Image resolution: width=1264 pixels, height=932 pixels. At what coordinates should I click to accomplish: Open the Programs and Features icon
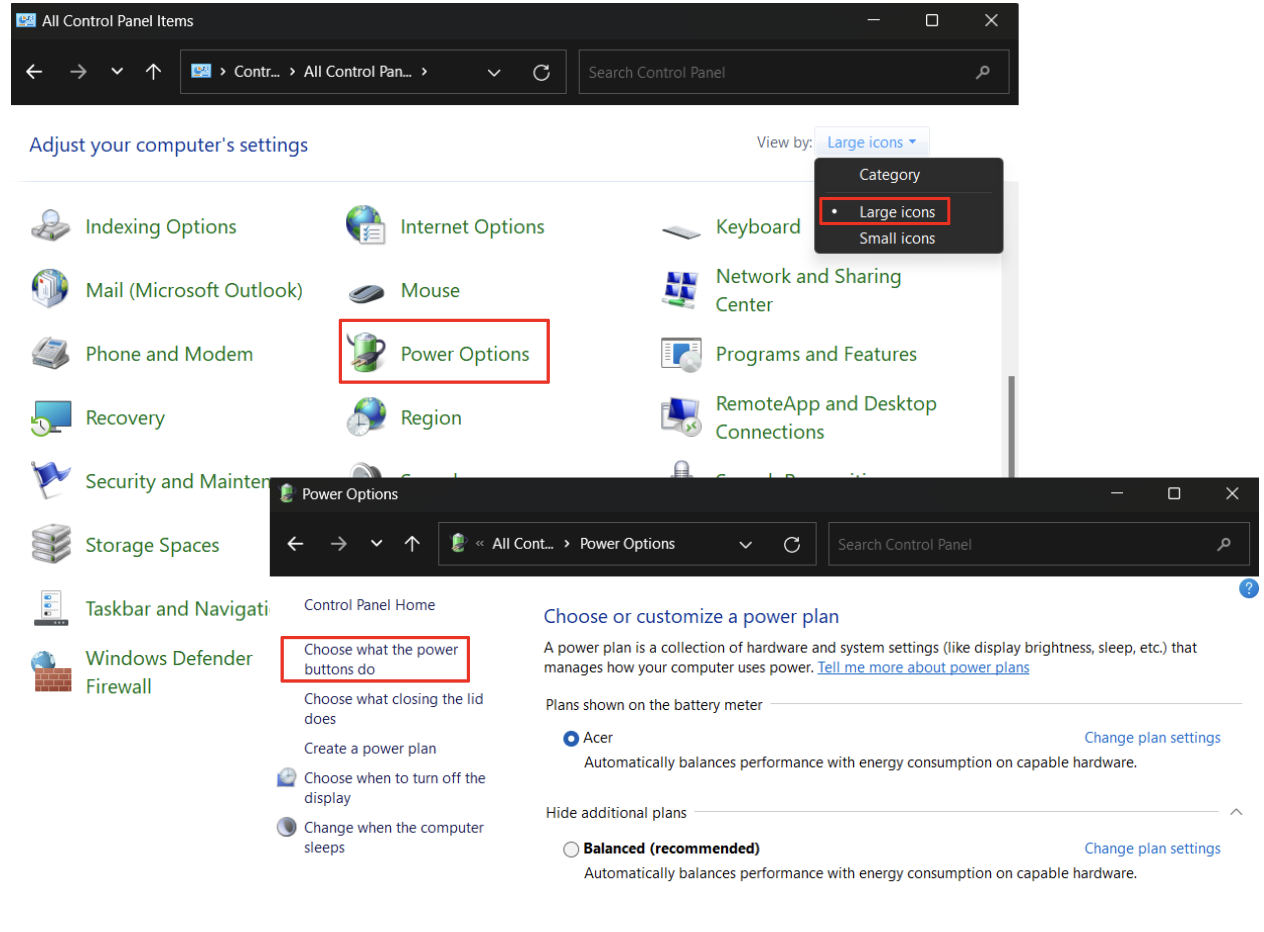coord(681,354)
